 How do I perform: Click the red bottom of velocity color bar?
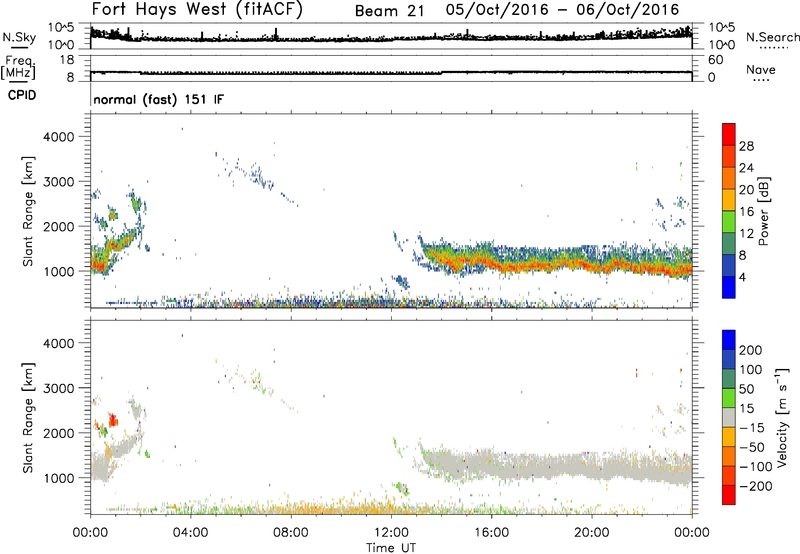[729, 495]
